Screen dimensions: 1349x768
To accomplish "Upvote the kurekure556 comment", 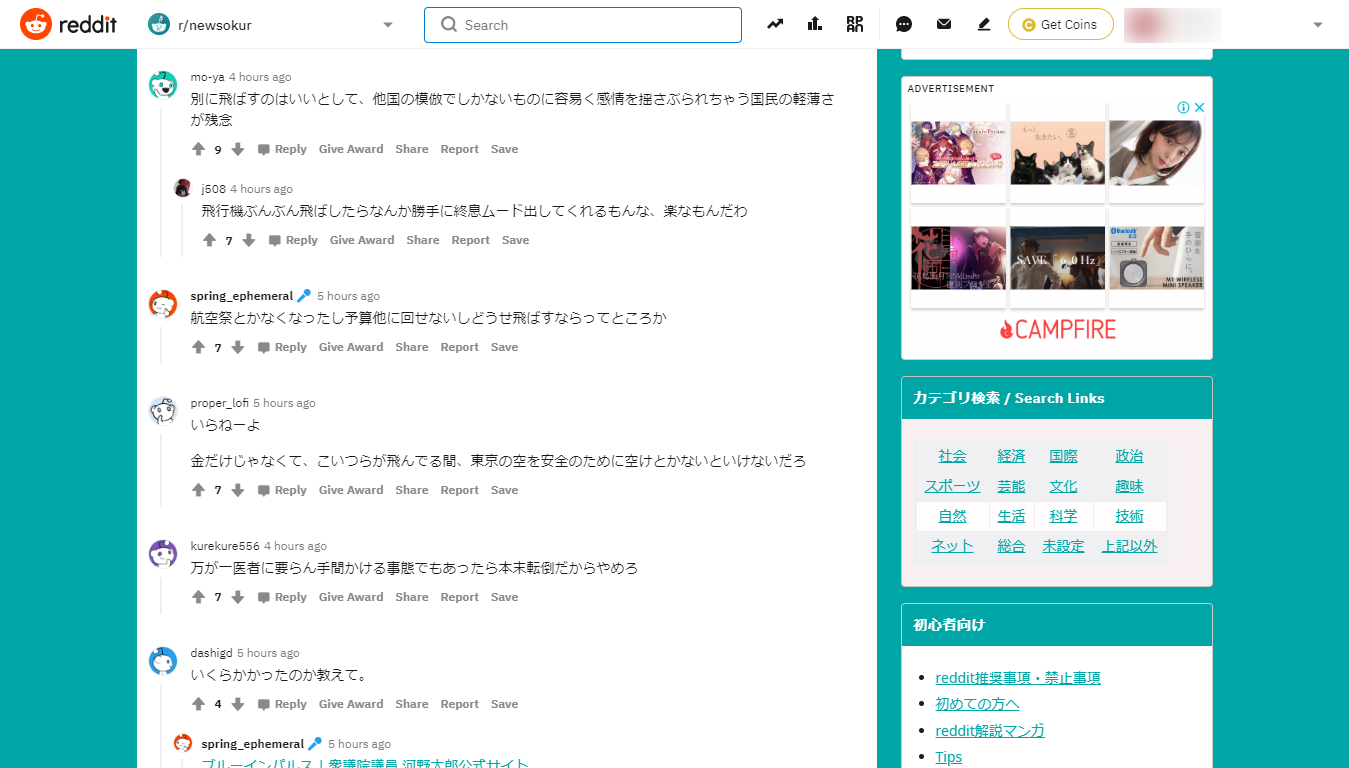I will tap(198, 597).
